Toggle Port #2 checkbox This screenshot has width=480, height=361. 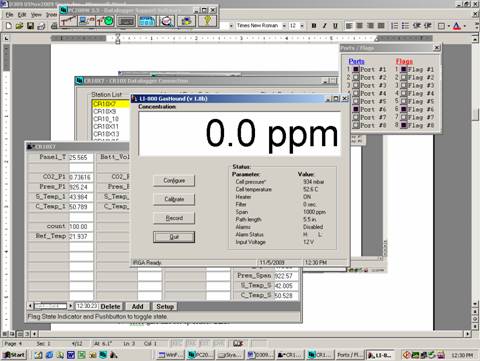(x=356, y=77)
